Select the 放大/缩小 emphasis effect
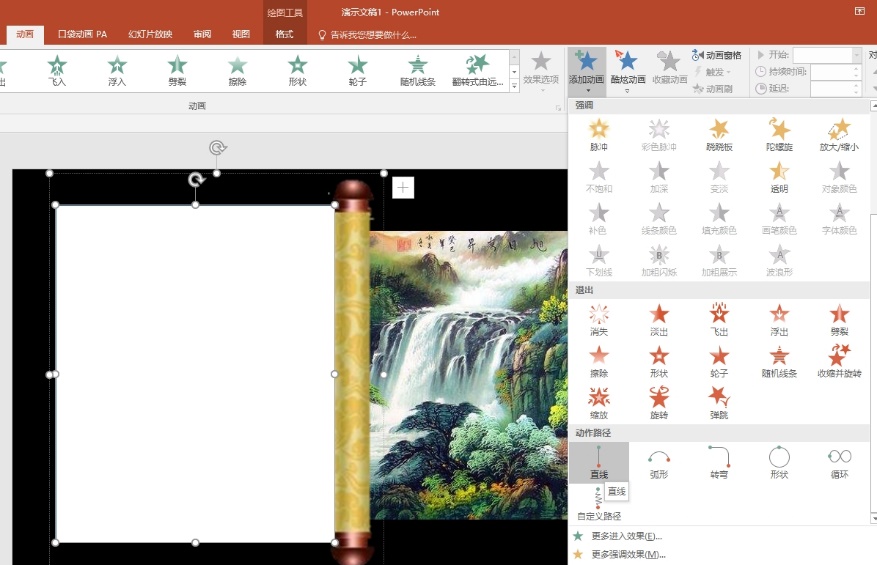Image resolution: width=877 pixels, height=565 pixels. 839,135
